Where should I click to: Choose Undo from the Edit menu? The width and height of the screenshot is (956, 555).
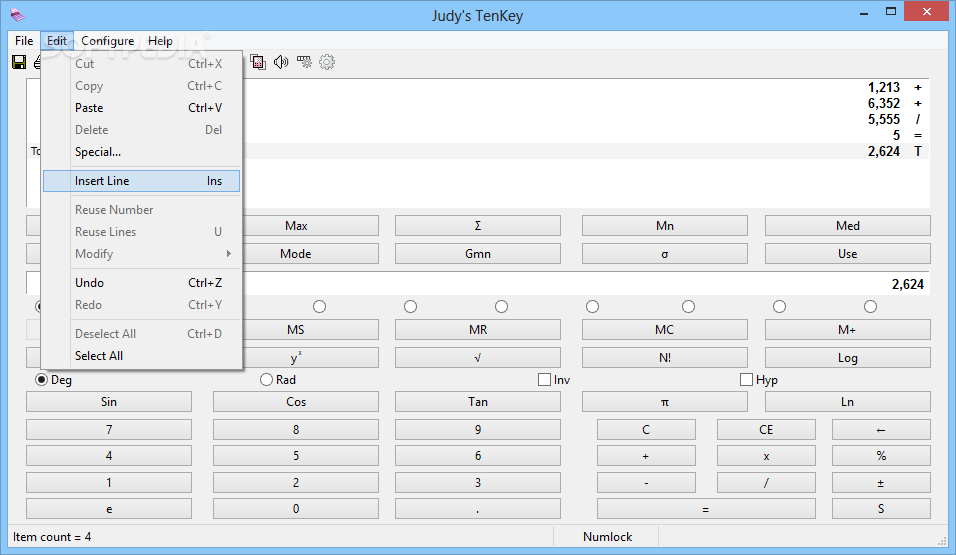pos(141,283)
